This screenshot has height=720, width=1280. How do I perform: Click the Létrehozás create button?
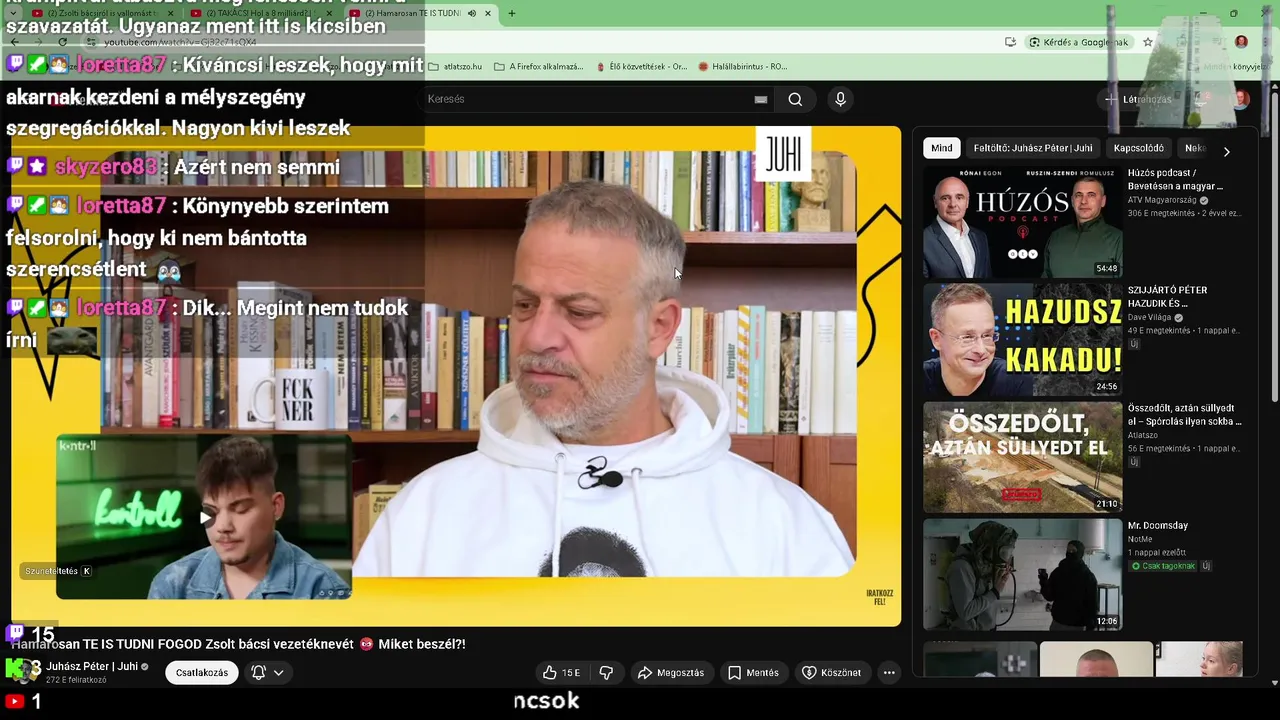click(1139, 99)
